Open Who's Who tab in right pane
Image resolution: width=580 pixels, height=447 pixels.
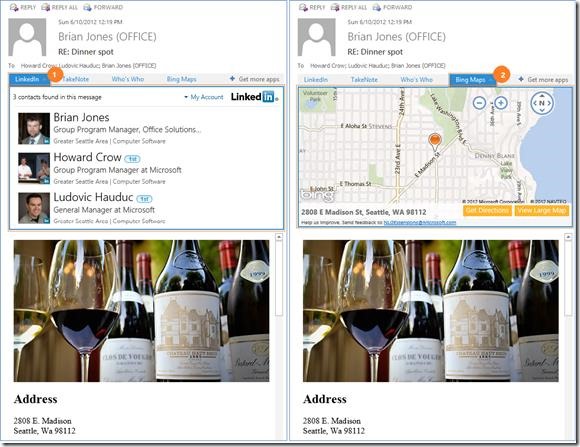(417, 80)
